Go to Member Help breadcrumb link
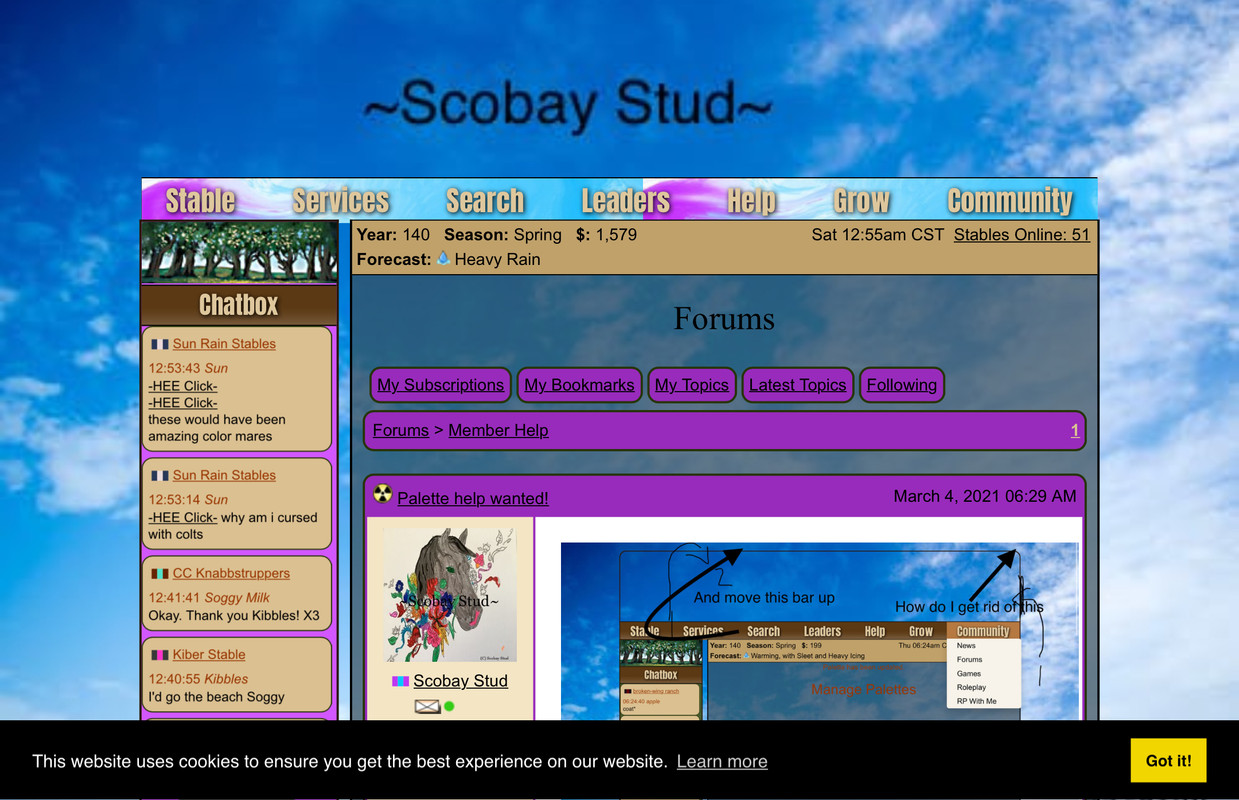This screenshot has height=800, width=1239. tap(498, 431)
